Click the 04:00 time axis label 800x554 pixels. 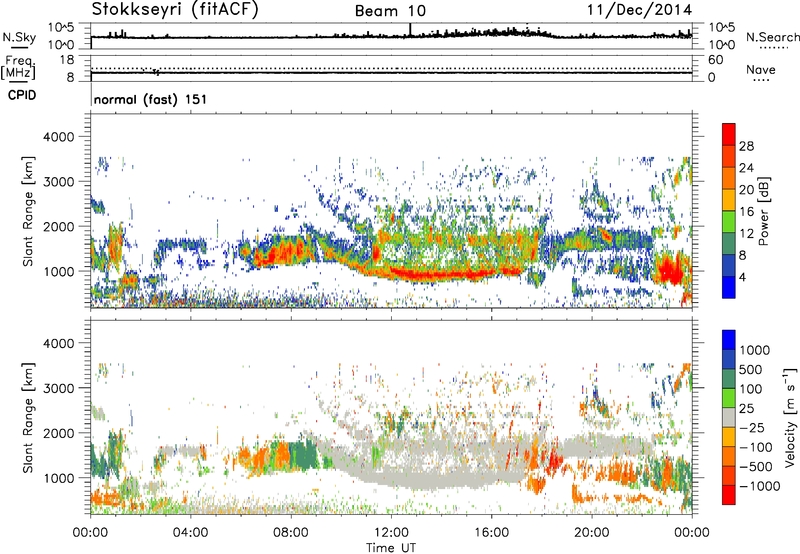point(190,533)
